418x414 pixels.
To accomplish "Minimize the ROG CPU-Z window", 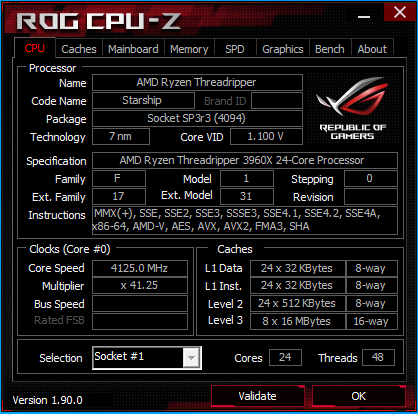I will tap(364, 17).
